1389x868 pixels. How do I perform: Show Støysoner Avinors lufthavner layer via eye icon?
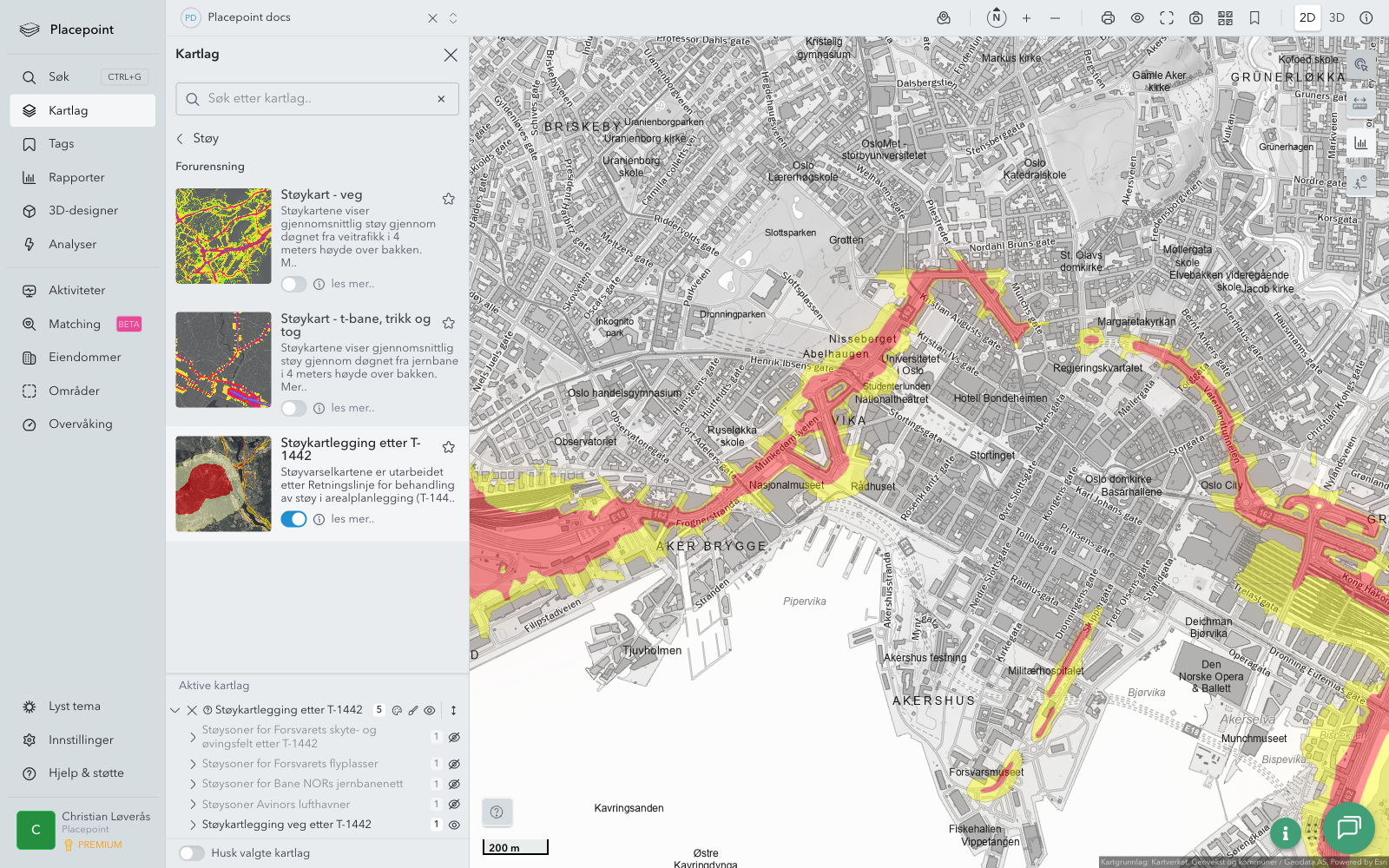pyautogui.click(x=454, y=805)
